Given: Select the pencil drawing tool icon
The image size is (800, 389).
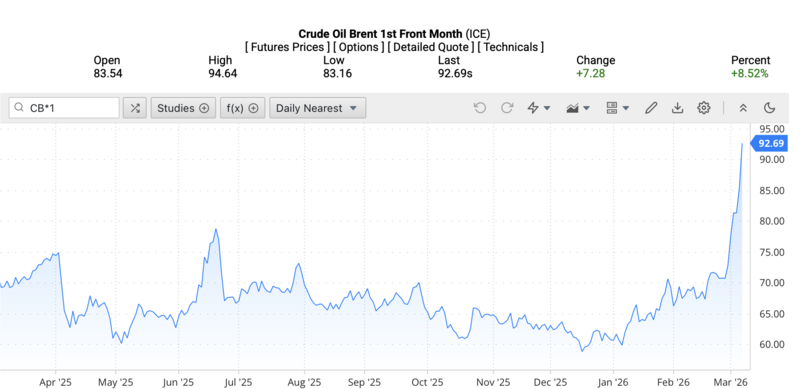Looking at the screenshot, I should (x=651, y=108).
